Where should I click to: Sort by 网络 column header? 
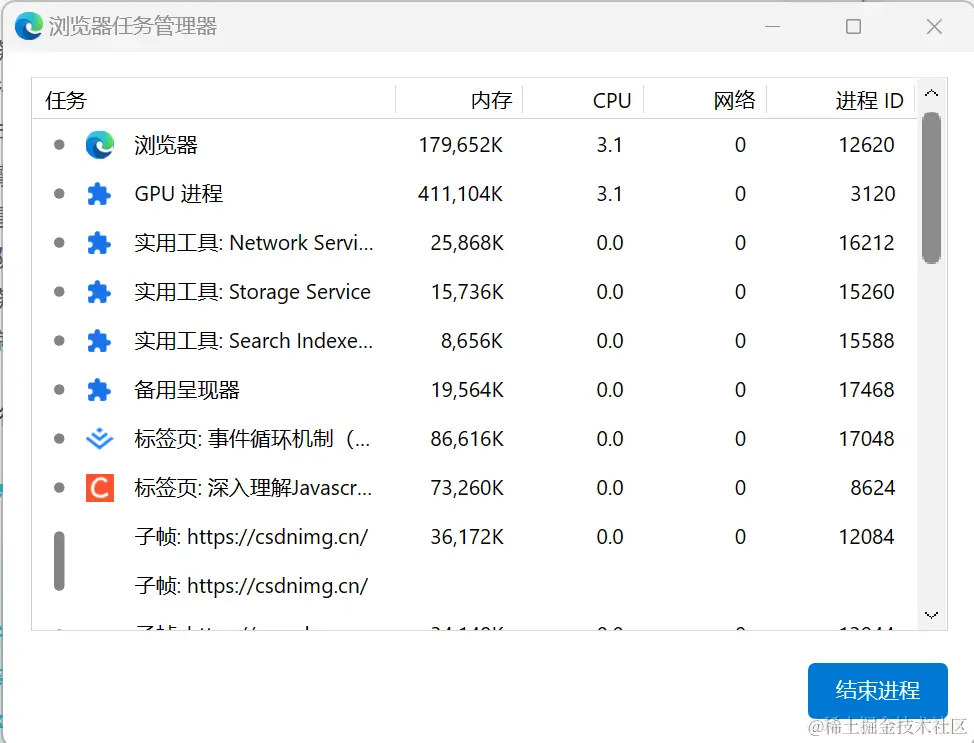[x=734, y=100]
